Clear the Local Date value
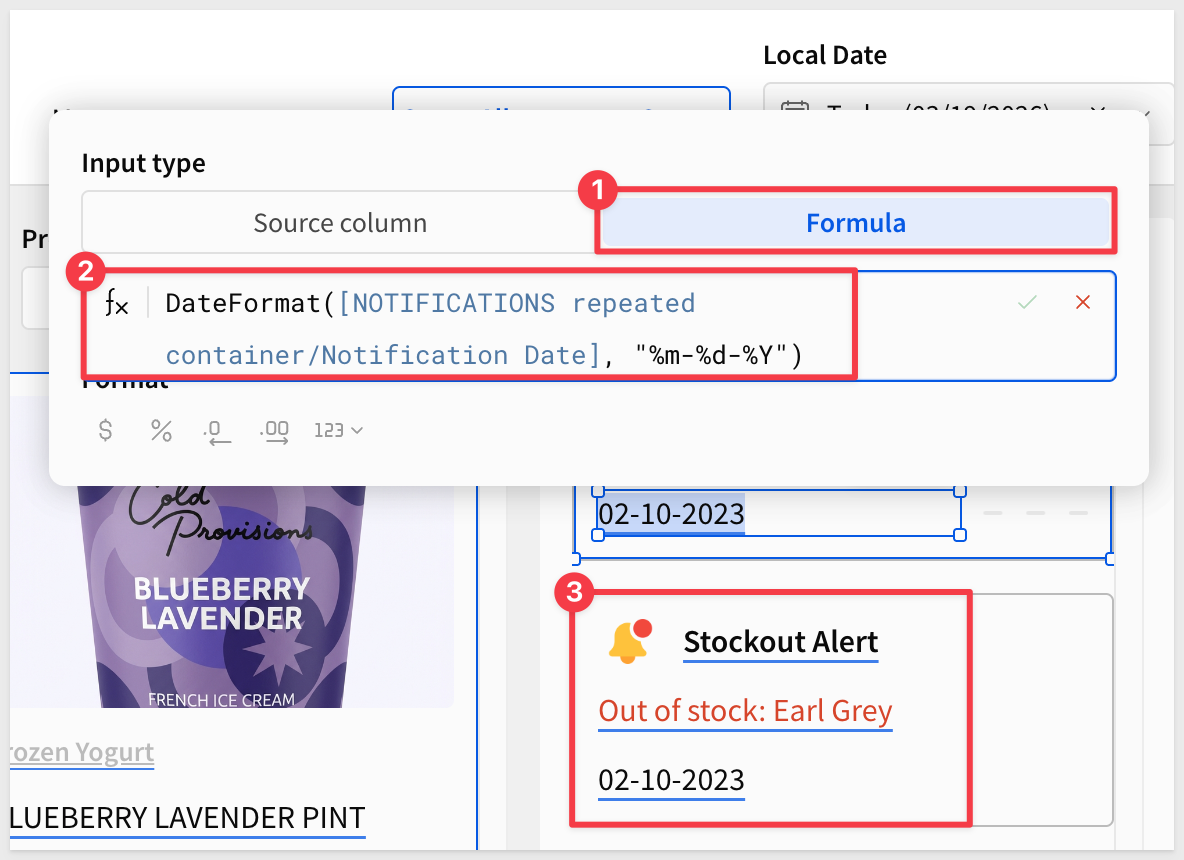 1097,109
